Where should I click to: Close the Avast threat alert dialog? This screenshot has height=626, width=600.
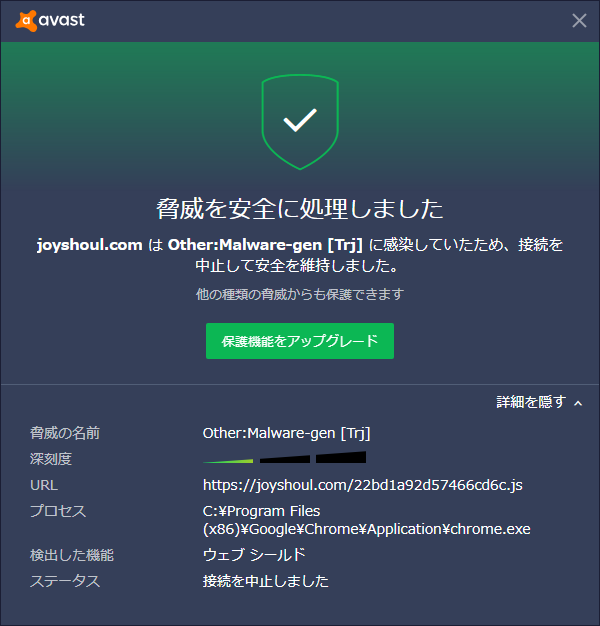(579, 20)
